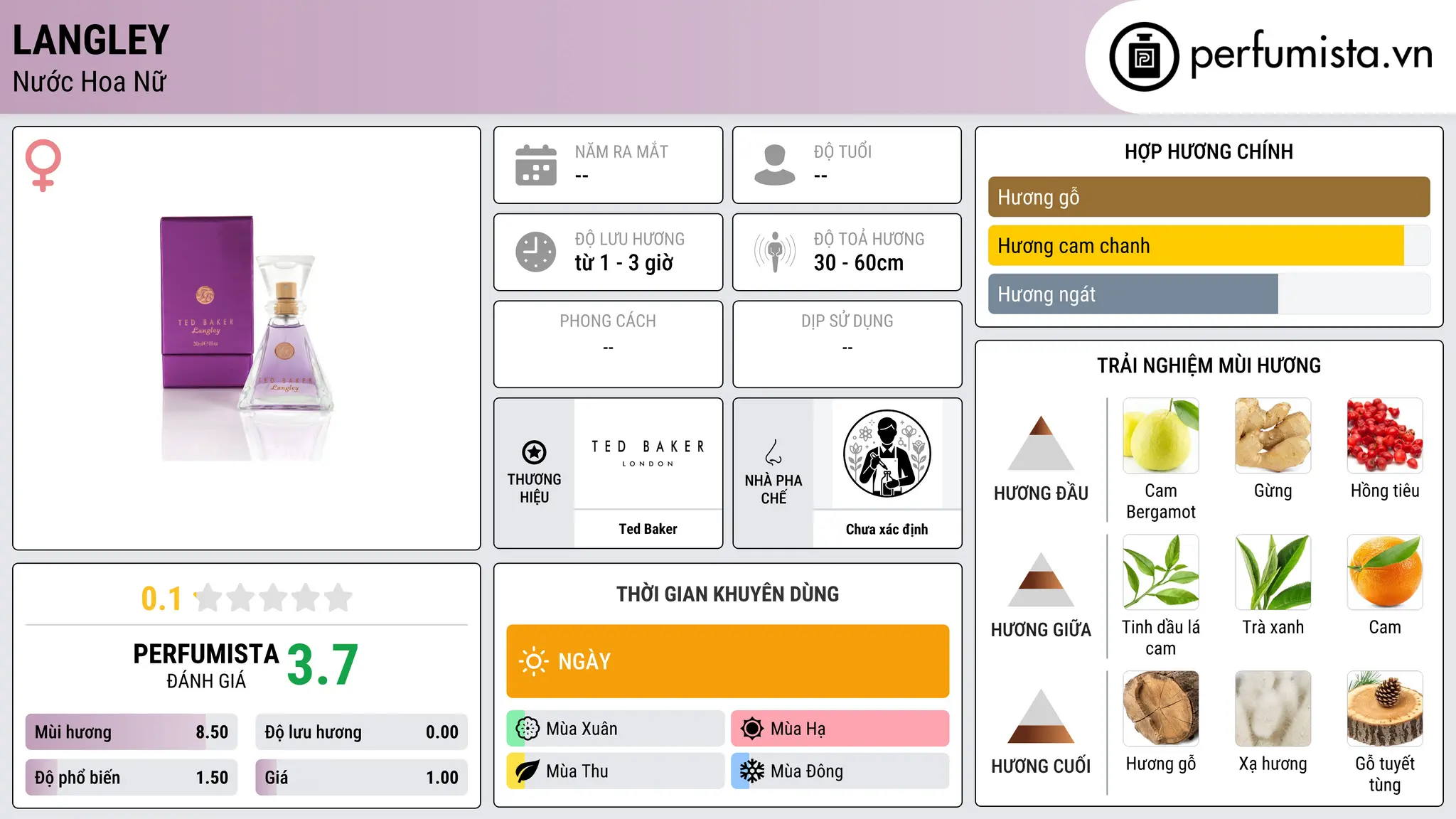Click the Phong Cách style label
1456x819 pixels.
pyautogui.click(x=608, y=321)
